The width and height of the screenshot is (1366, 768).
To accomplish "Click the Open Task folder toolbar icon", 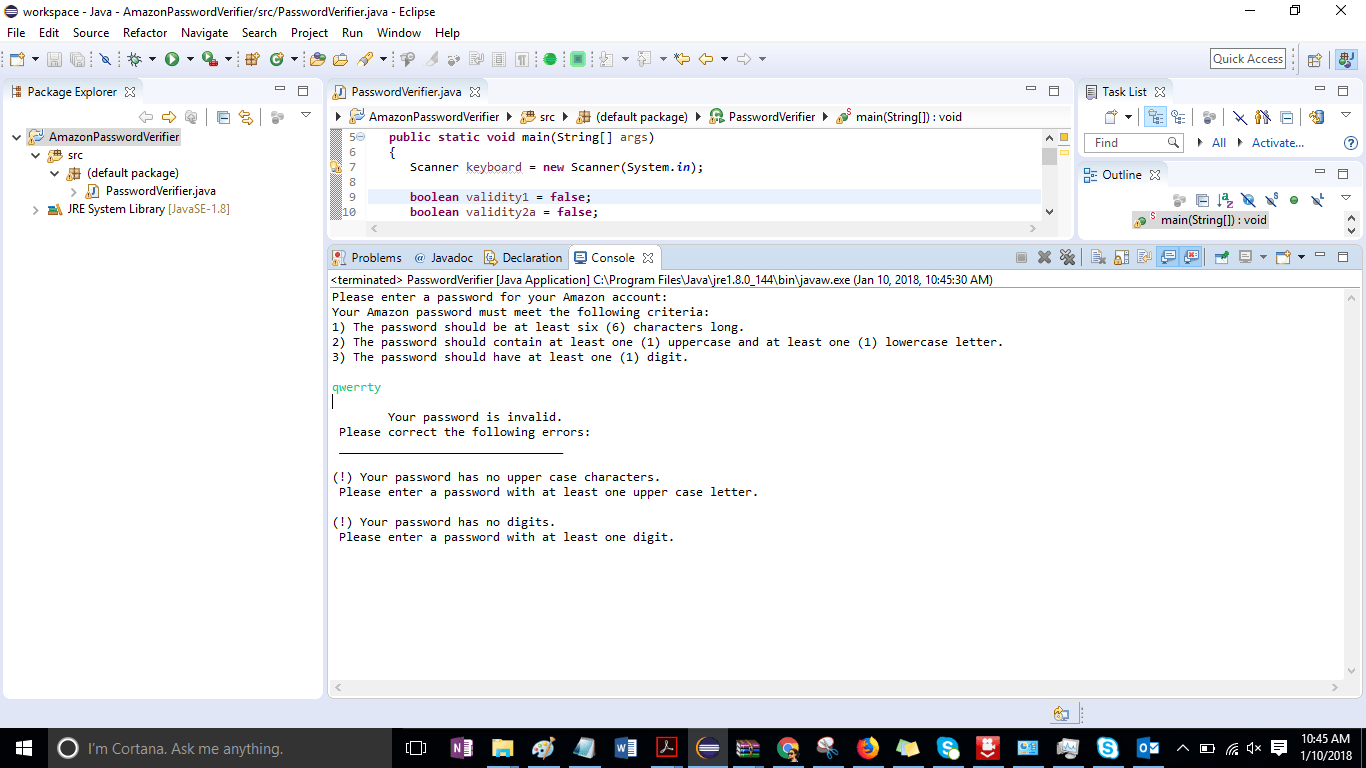I will 341,60.
